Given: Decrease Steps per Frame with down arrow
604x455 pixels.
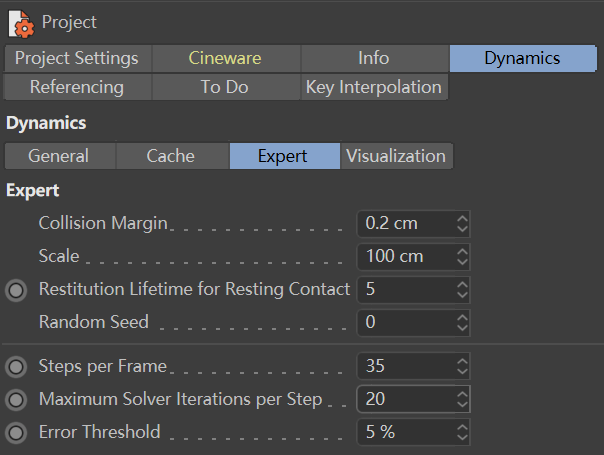Looking at the screenshot, I should (x=462, y=371).
